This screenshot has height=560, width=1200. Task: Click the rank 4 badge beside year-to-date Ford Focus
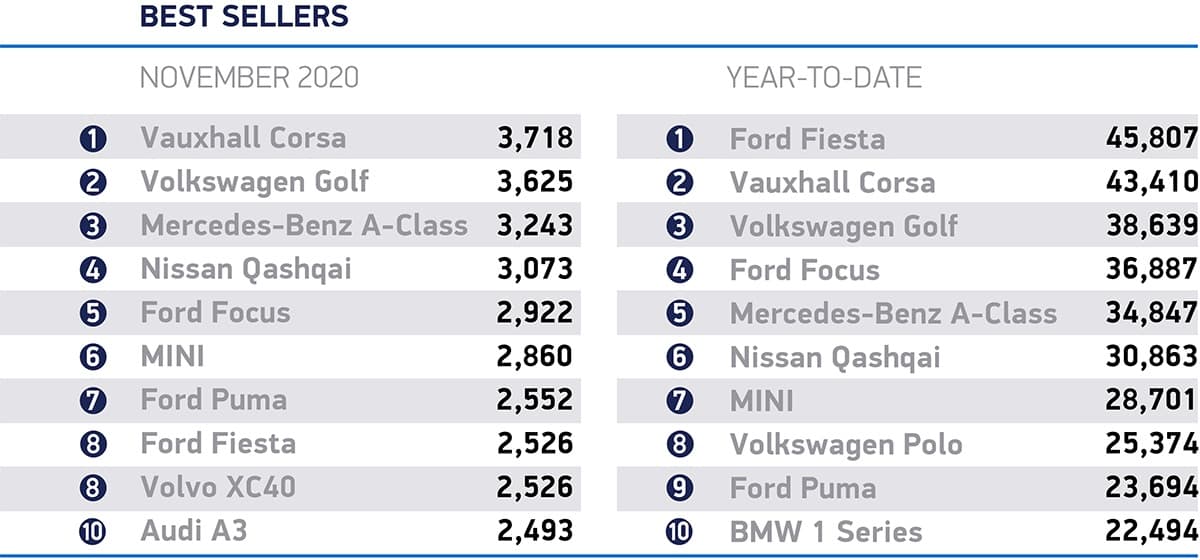click(680, 270)
